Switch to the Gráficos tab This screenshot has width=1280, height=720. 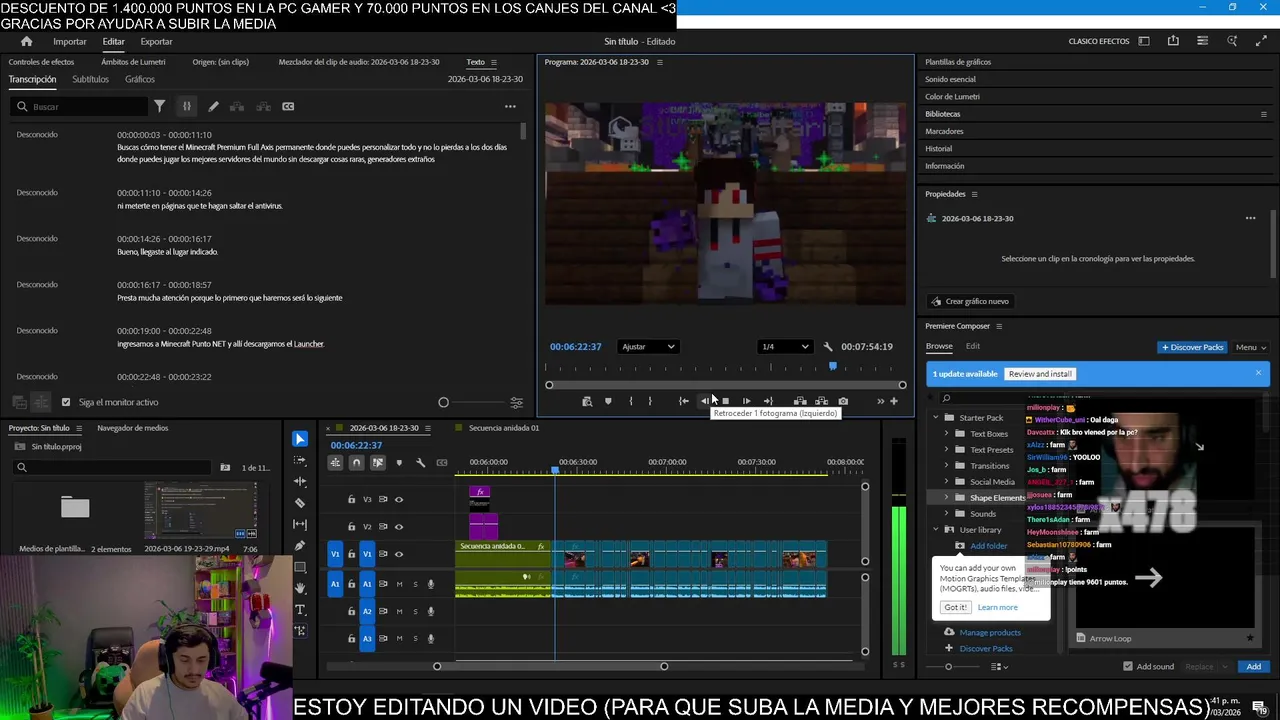pos(140,79)
